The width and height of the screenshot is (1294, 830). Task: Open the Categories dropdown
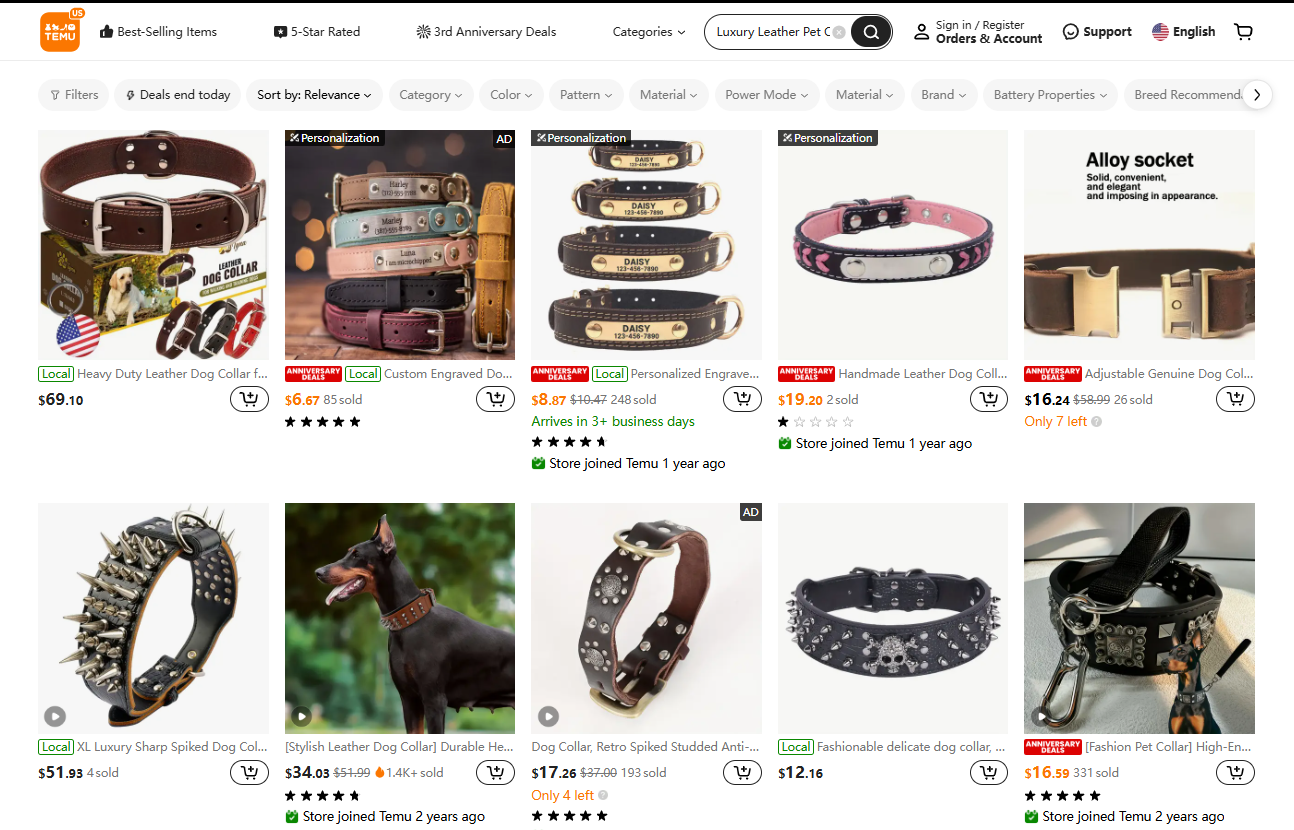(648, 31)
